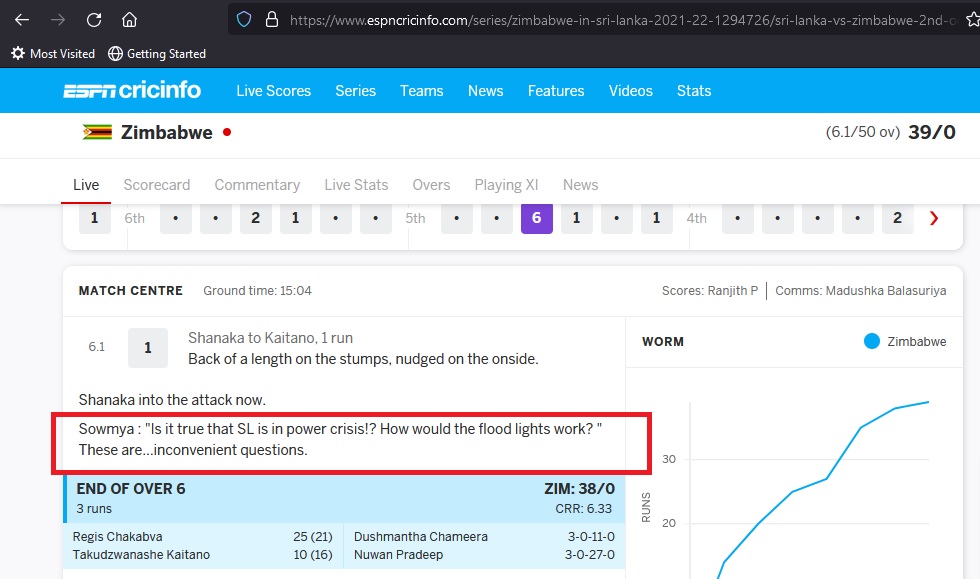Open the Features menu
The image size is (980, 579).
pos(556,91)
